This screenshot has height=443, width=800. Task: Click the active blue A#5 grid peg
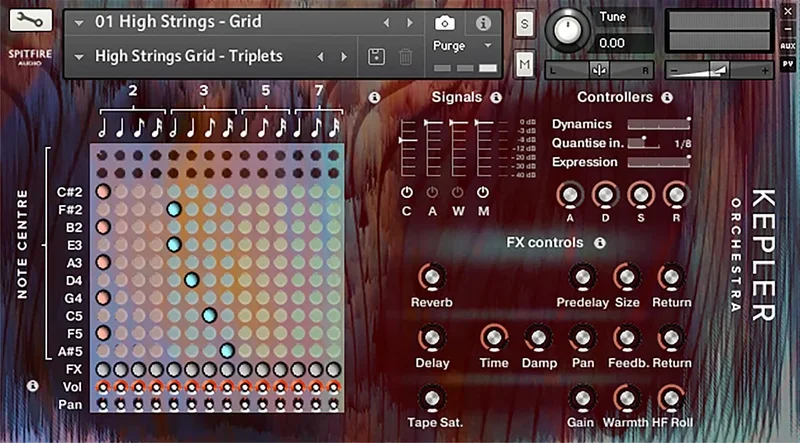pyautogui.click(x=227, y=351)
